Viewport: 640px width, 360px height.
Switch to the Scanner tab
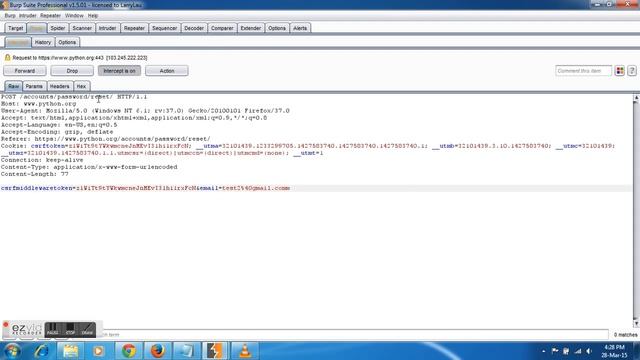coord(82,28)
